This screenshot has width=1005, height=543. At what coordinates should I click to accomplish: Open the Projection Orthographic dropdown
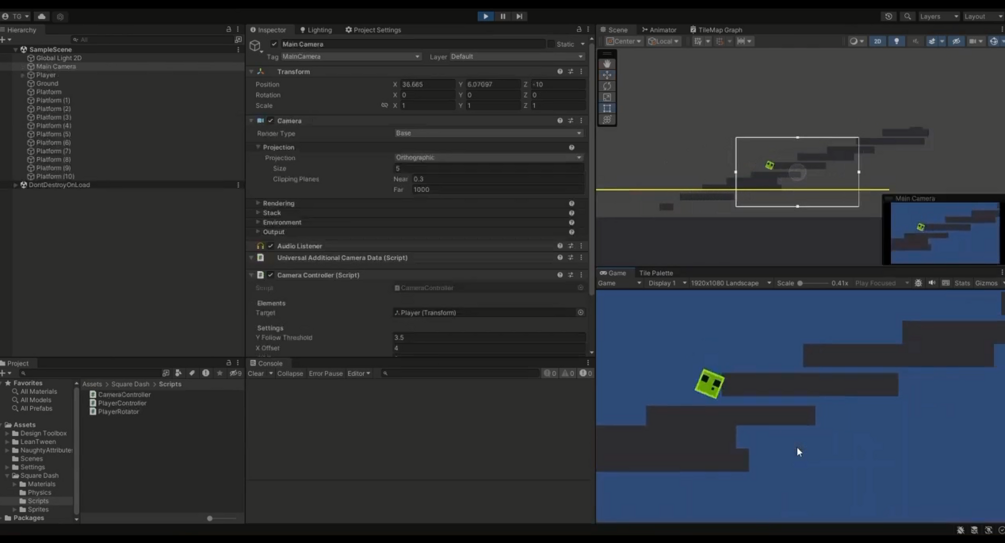(488, 158)
